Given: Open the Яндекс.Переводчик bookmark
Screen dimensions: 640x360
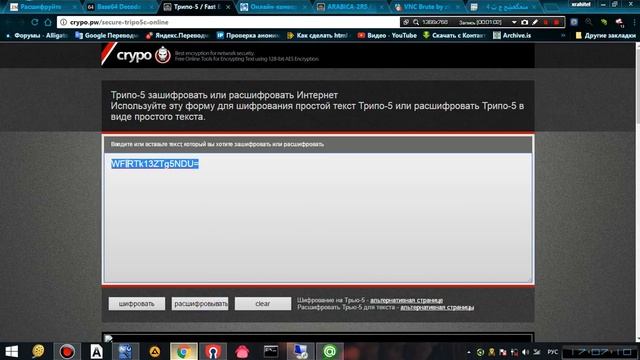Looking at the screenshot, I should click(x=177, y=36).
